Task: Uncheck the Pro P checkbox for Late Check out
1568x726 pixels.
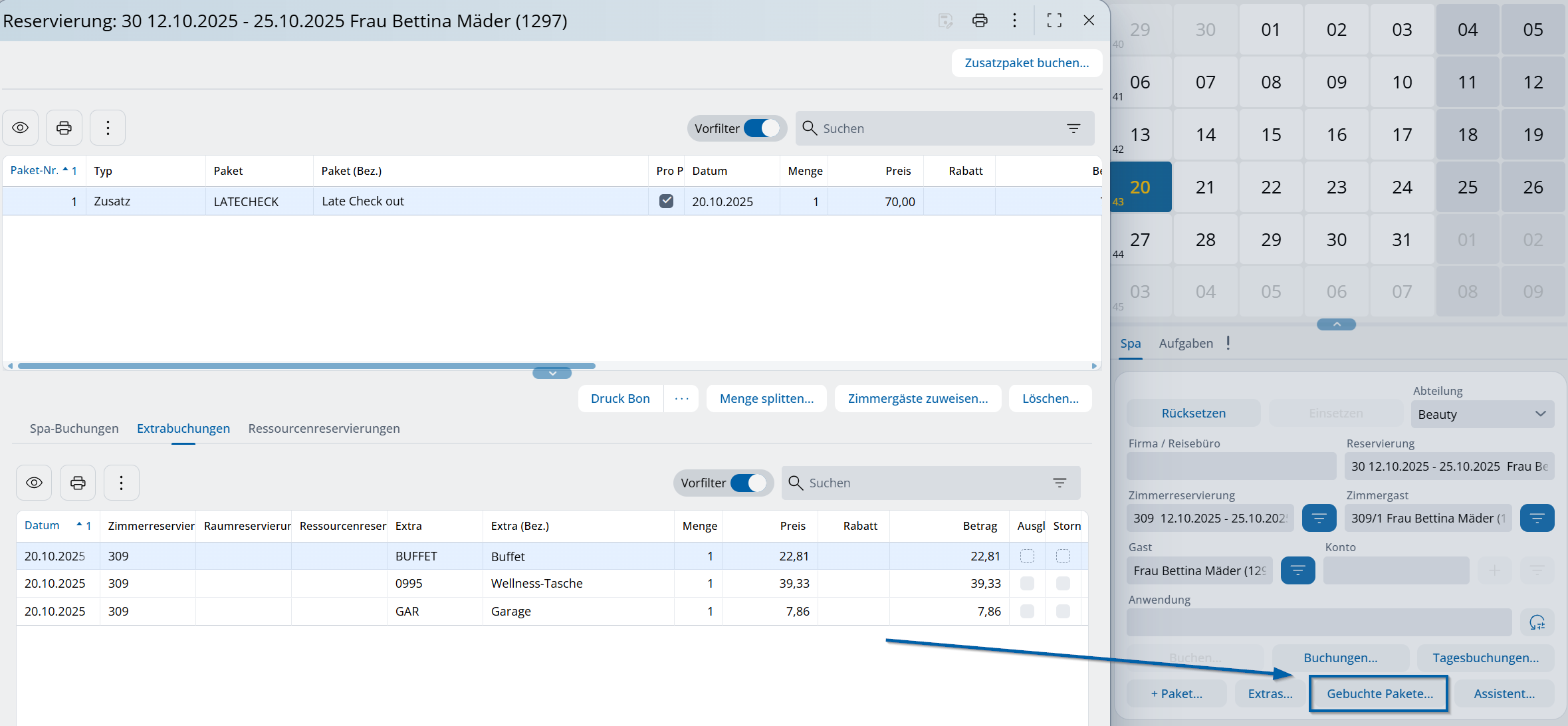Action: pyautogui.click(x=666, y=201)
